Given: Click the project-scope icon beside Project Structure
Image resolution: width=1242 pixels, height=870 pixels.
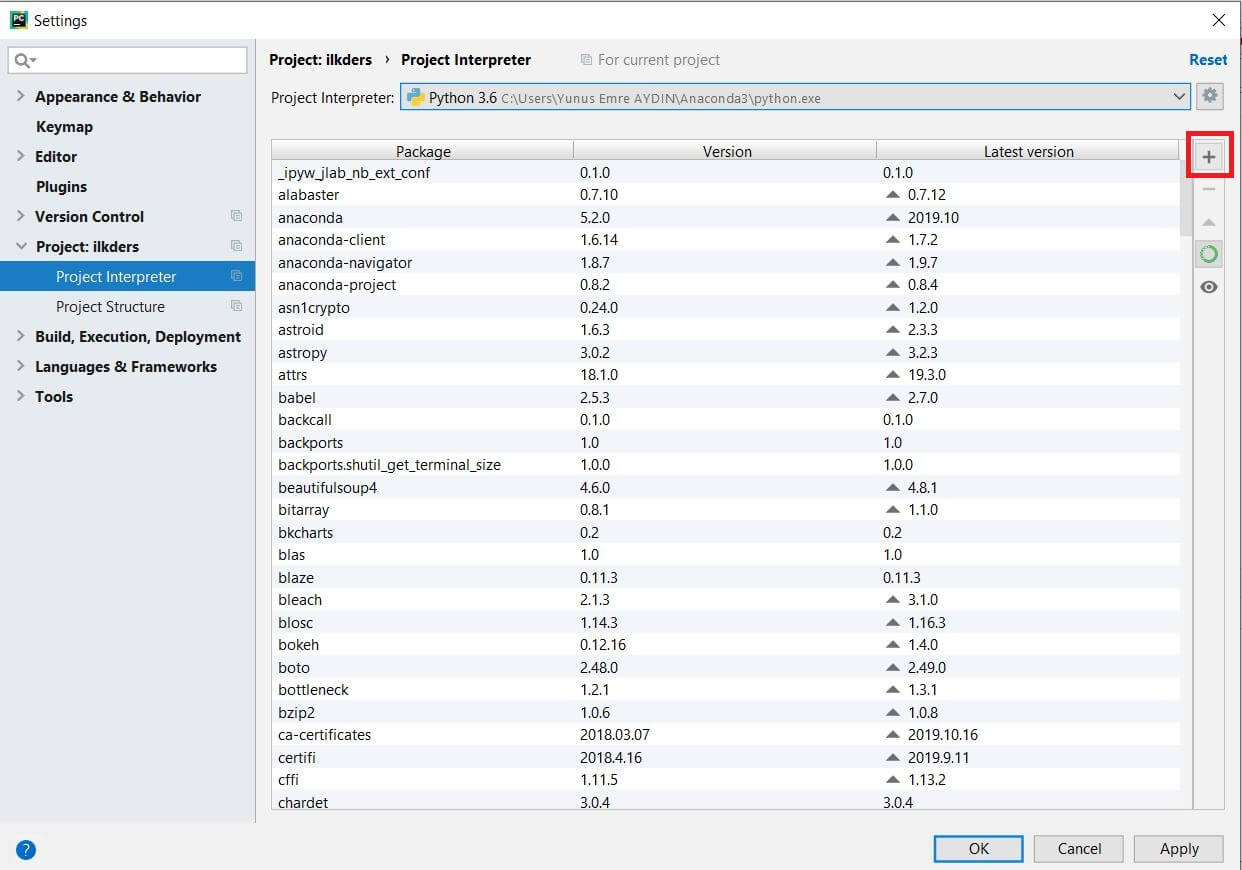Looking at the screenshot, I should pos(236,306).
